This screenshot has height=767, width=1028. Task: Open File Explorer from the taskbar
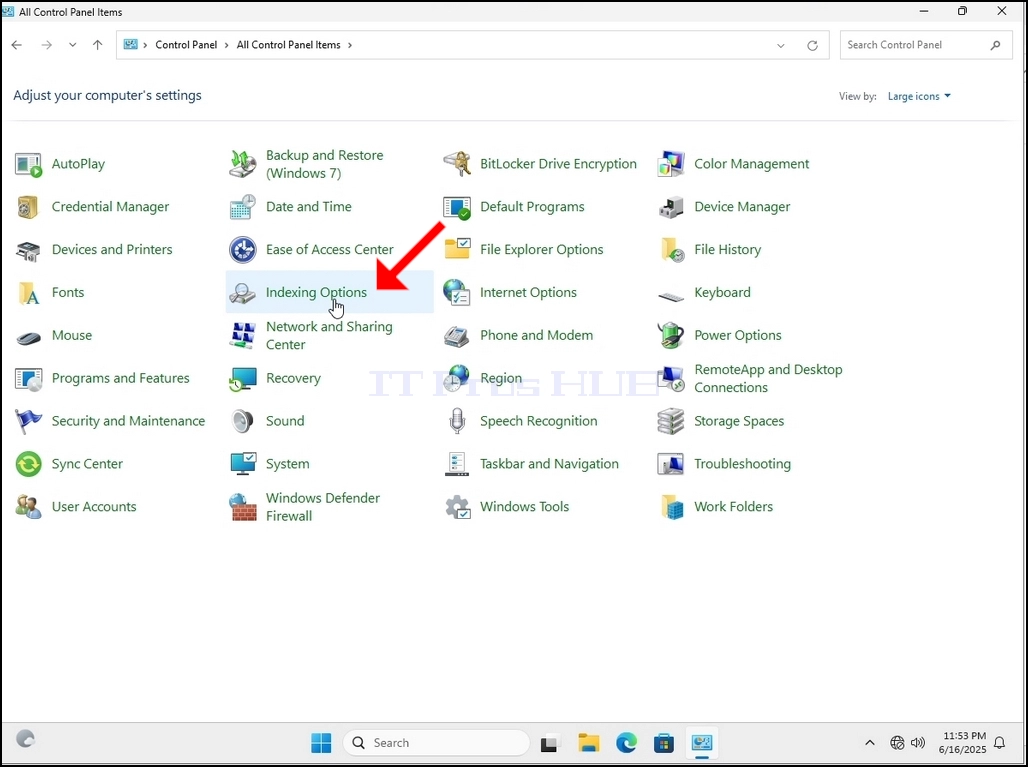(x=589, y=743)
